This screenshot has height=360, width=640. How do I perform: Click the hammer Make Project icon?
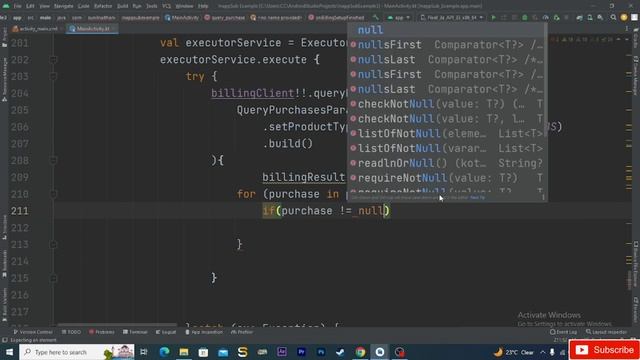(375, 18)
